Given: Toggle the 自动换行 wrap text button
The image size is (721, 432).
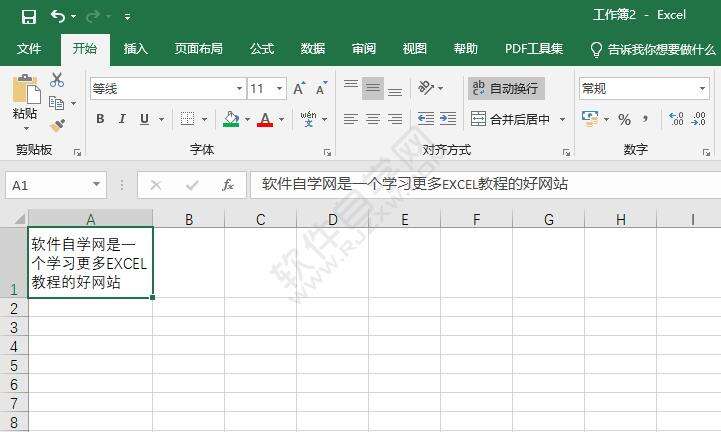Looking at the screenshot, I should pyautogui.click(x=506, y=88).
